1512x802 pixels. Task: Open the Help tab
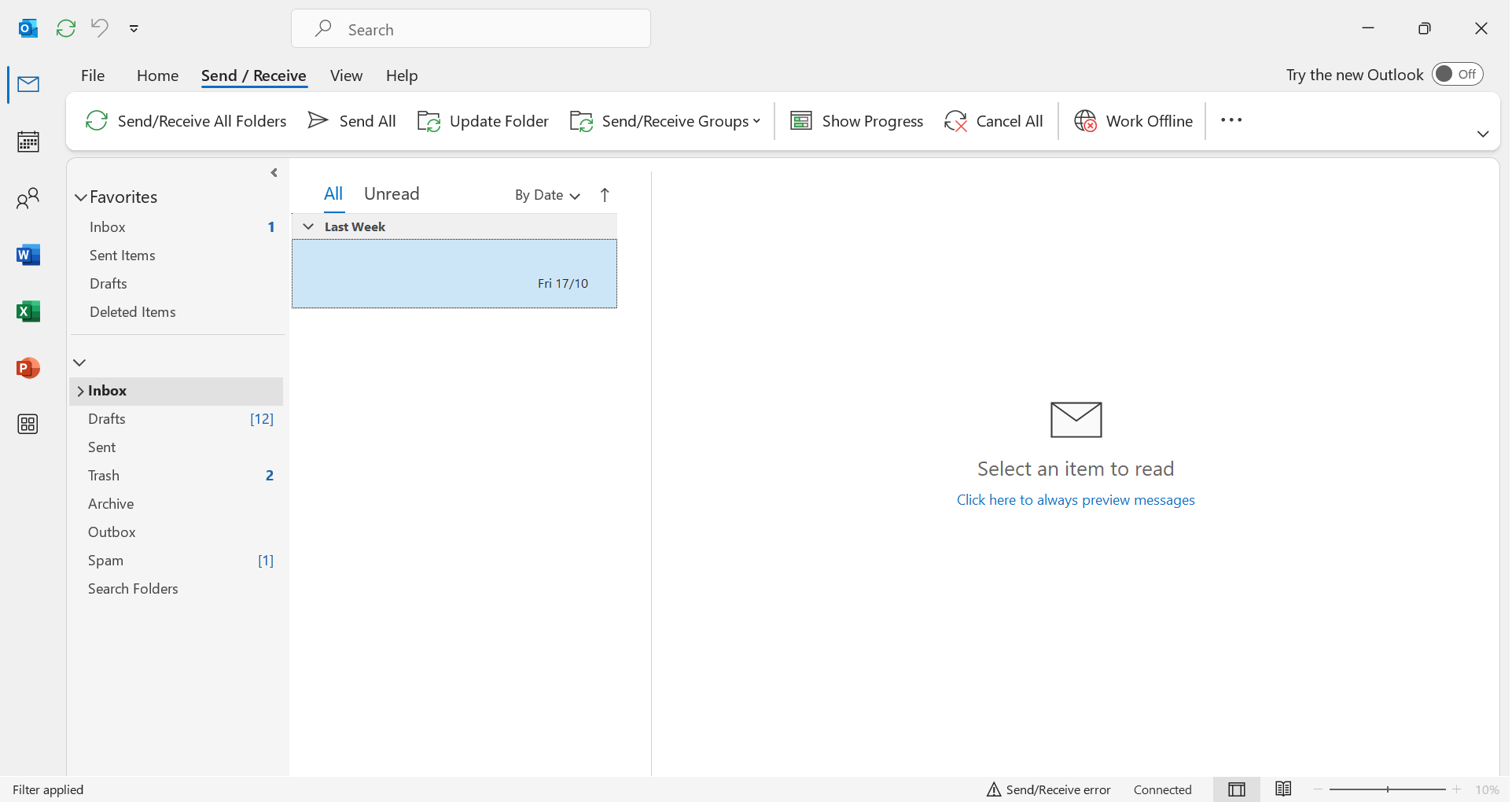(x=402, y=75)
